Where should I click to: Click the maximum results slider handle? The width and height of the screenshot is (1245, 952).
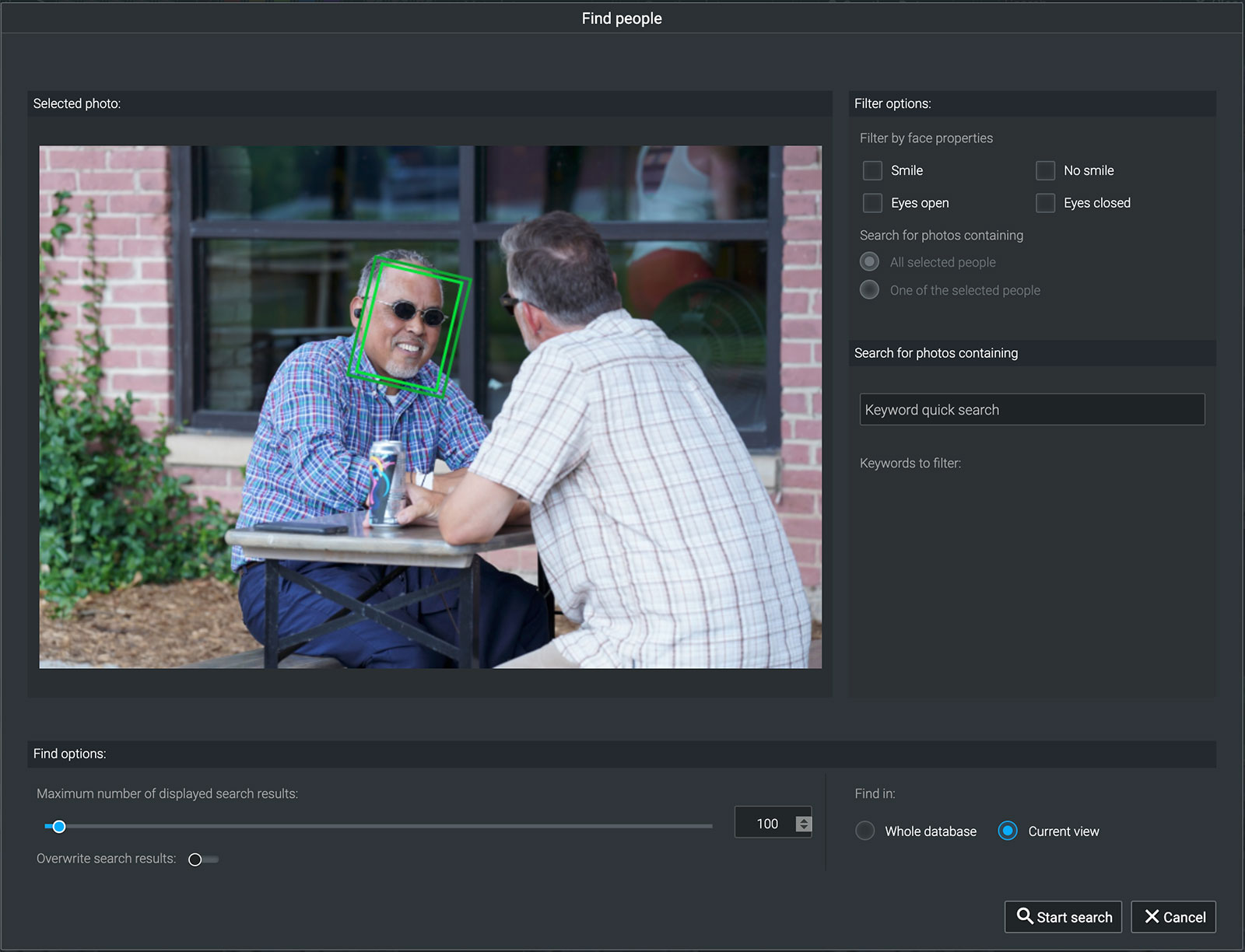coord(59,826)
